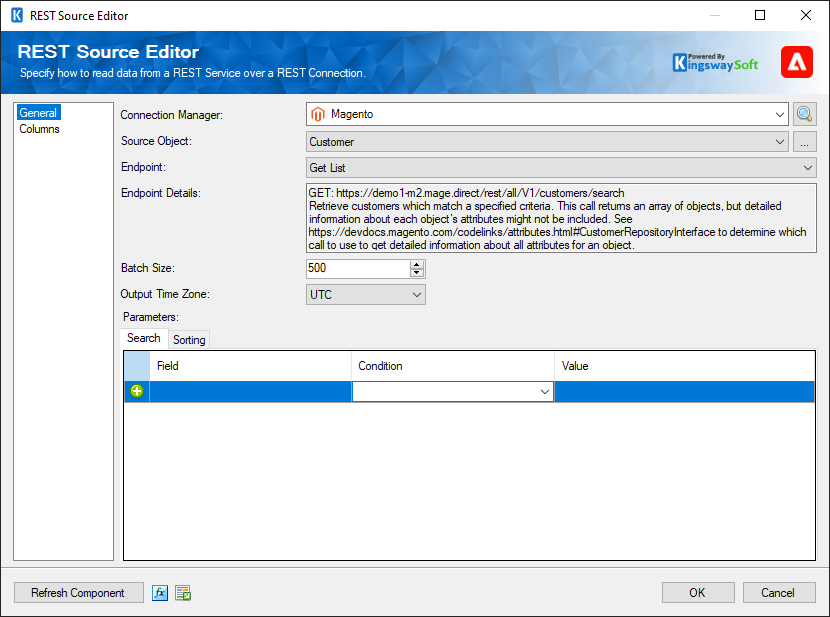
Task: Click the Batch Size input field
Action: pyautogui.click(x=358, y=268)
